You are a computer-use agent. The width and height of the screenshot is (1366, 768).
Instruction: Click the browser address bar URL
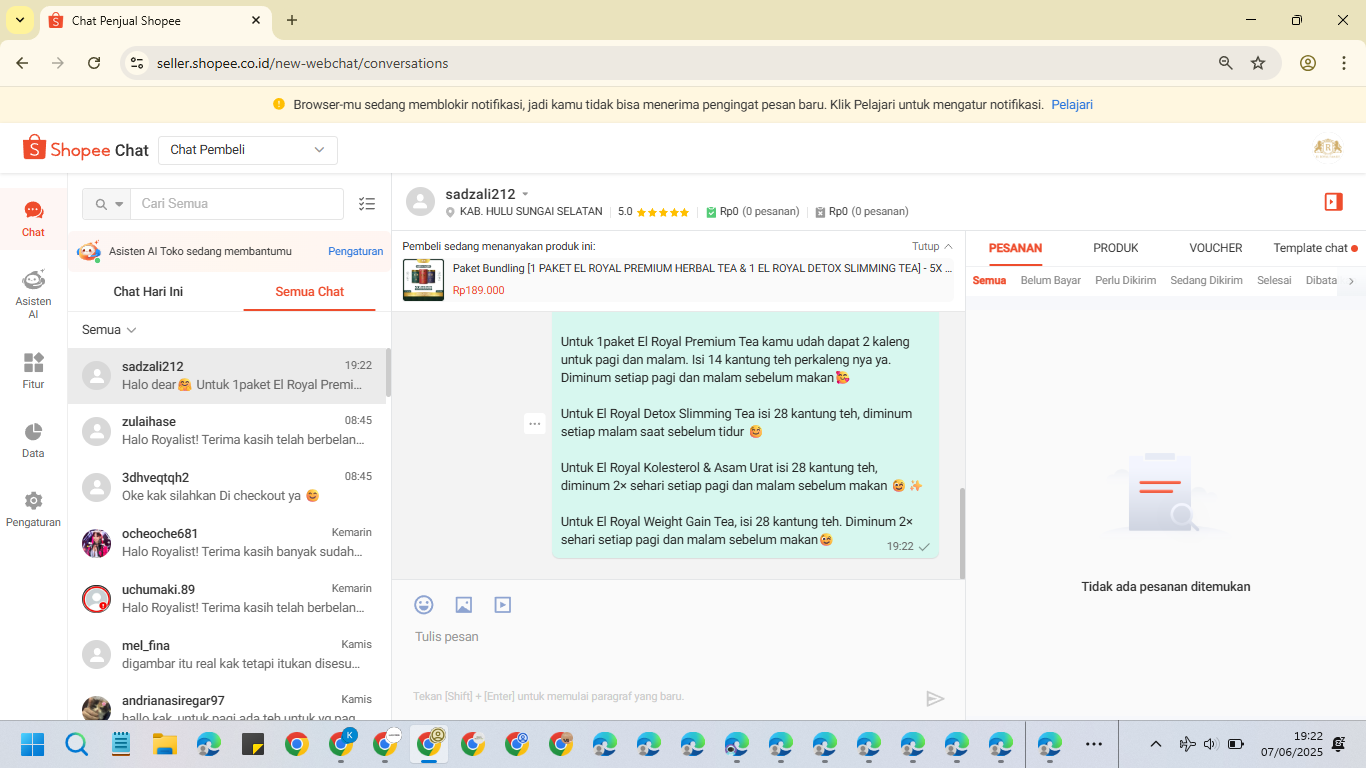pos(302,63)
